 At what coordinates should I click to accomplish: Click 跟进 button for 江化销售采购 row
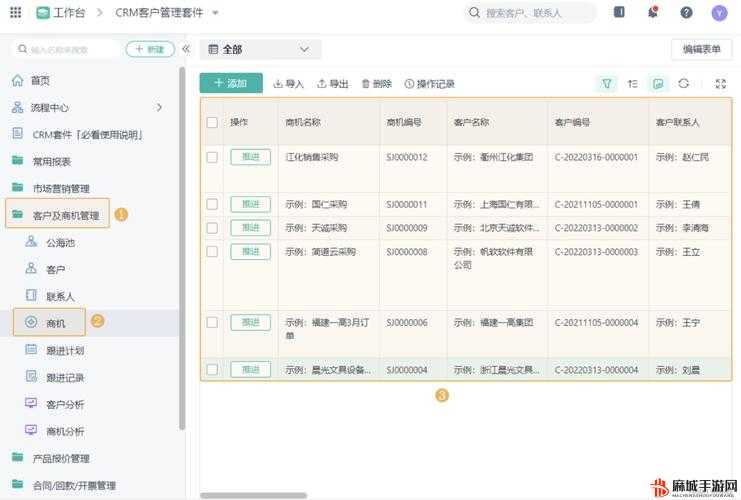pos(250,157)
